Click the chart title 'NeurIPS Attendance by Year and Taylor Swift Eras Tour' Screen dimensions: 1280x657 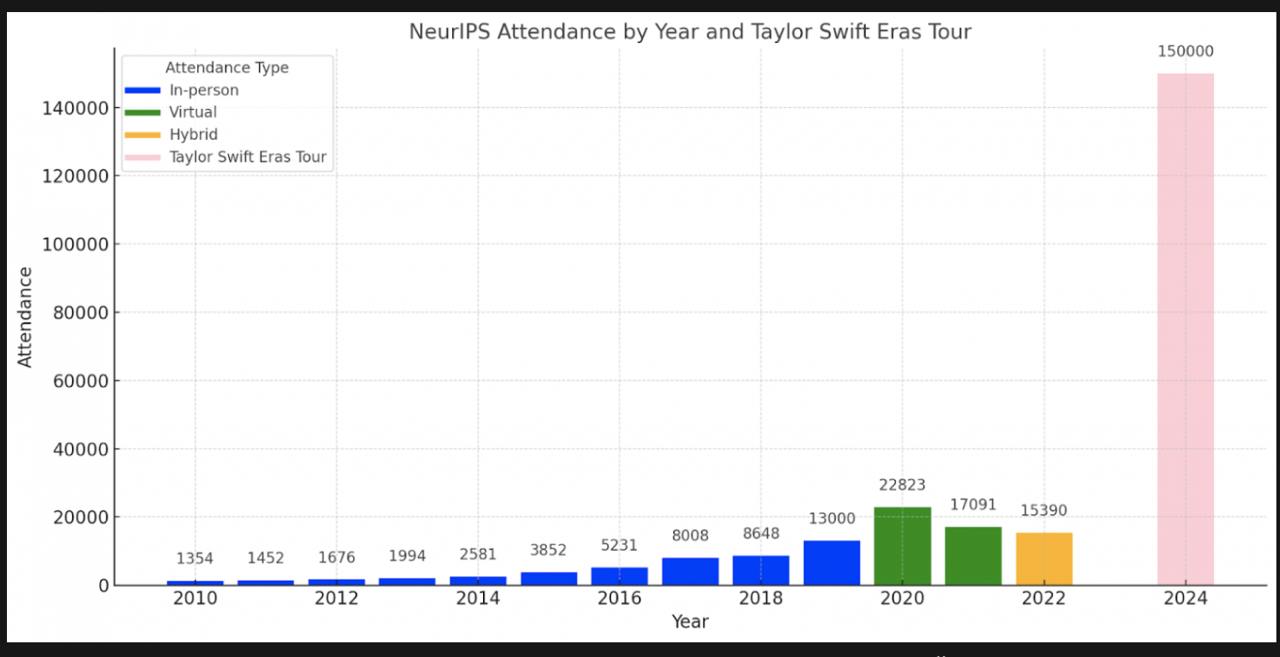(690, 32)
